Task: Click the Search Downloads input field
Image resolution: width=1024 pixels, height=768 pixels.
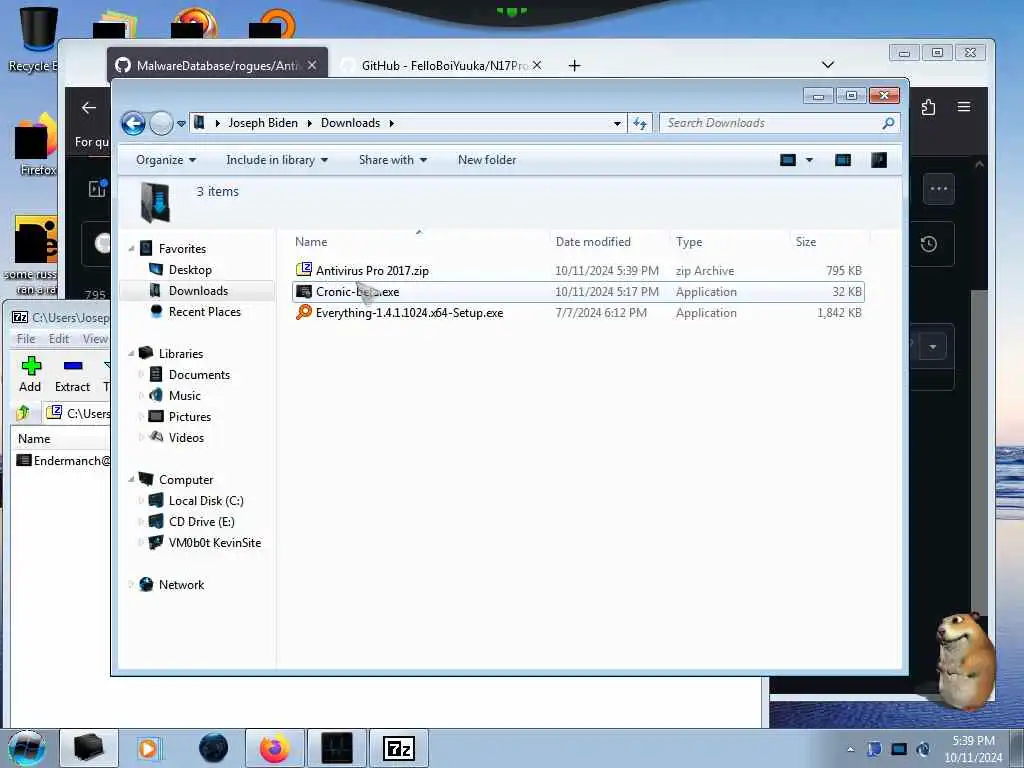Action: click(769, 123)
